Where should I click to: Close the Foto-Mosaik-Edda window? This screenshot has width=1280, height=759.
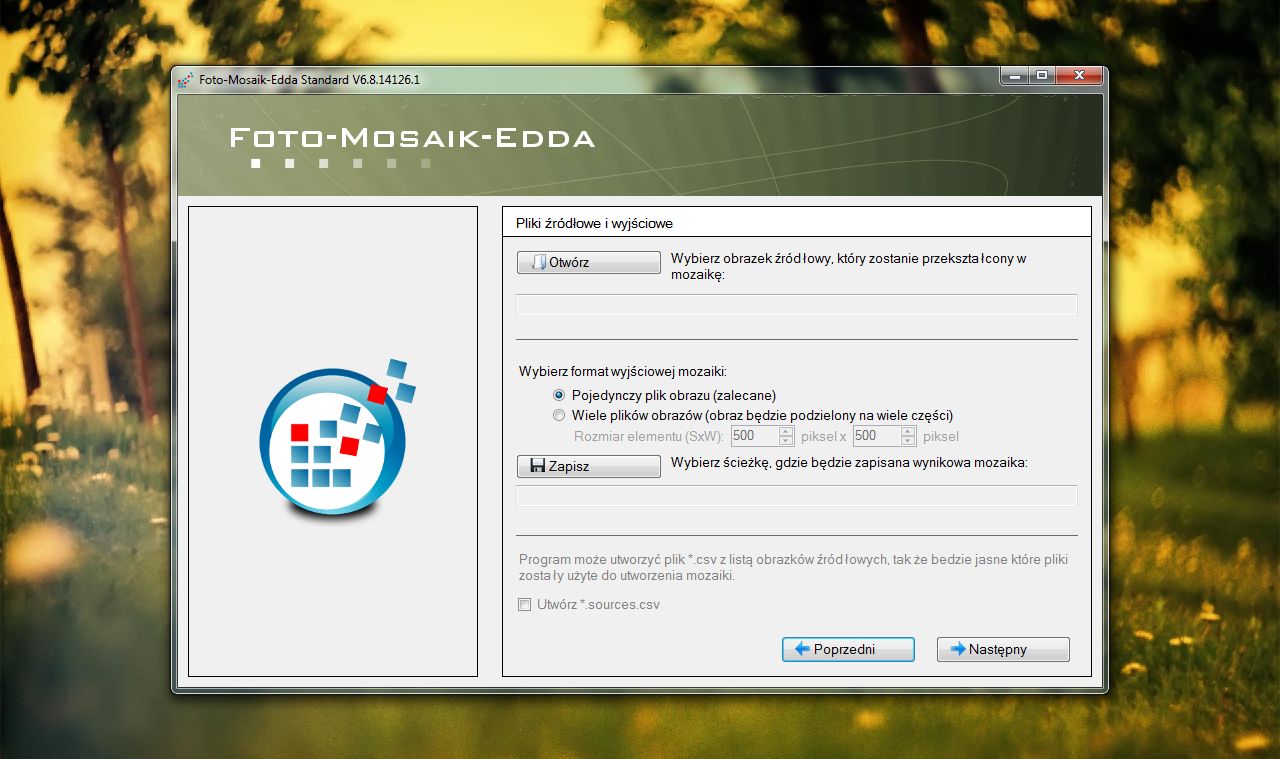point(1079,76)
